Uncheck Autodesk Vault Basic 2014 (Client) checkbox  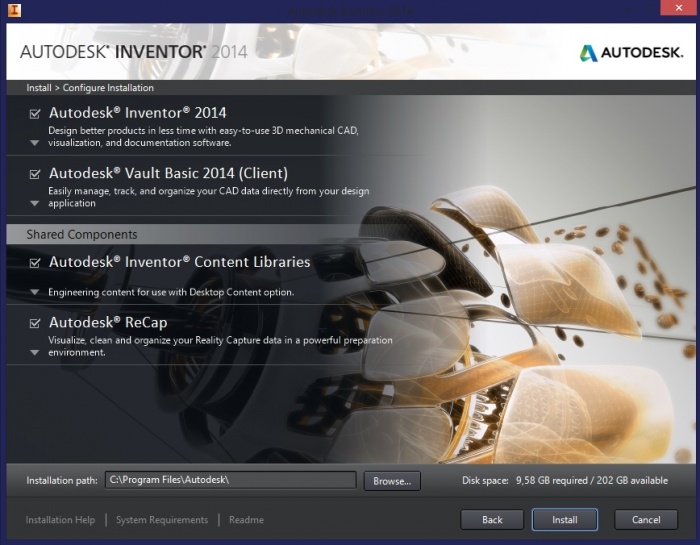point(35,174)
